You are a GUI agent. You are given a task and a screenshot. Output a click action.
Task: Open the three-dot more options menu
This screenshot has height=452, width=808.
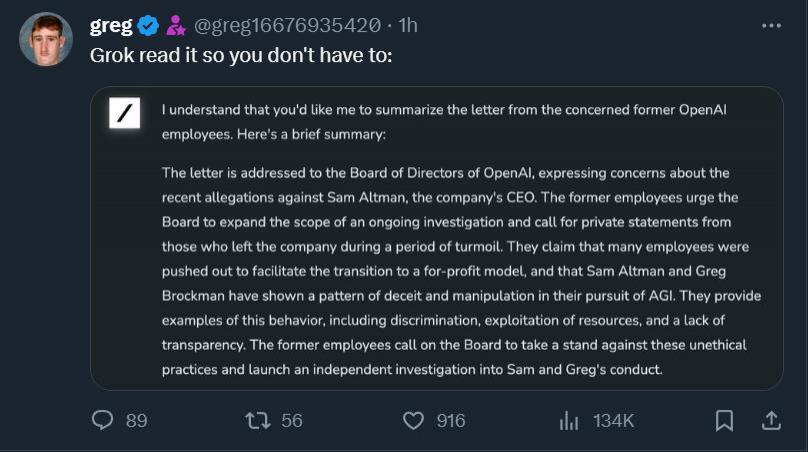(771, 26)
